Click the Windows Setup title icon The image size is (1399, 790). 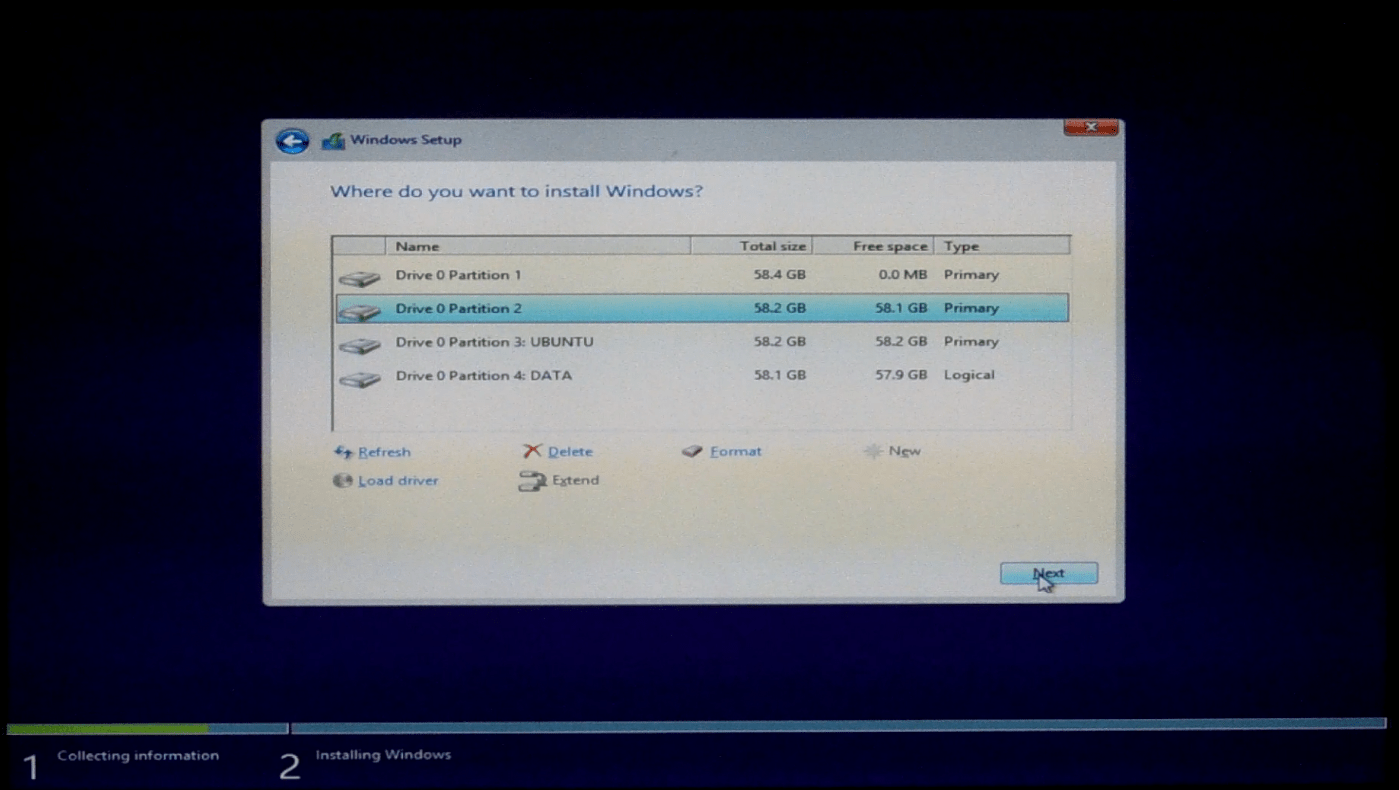click(333, 141)
